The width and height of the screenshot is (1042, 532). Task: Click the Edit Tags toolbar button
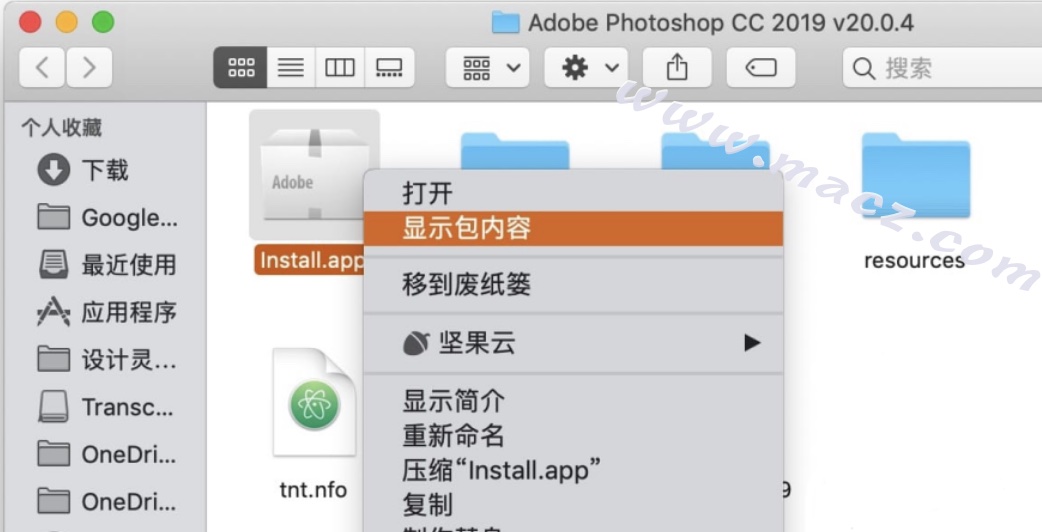[x=761, y=67]
